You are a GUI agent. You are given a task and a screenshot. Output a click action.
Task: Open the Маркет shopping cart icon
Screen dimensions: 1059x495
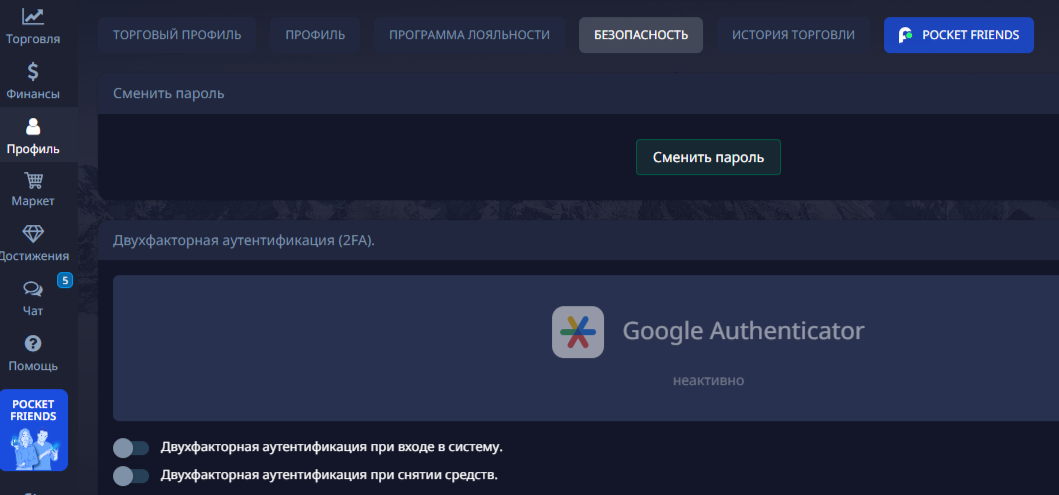pyautogui.click(x=33, y=181)
